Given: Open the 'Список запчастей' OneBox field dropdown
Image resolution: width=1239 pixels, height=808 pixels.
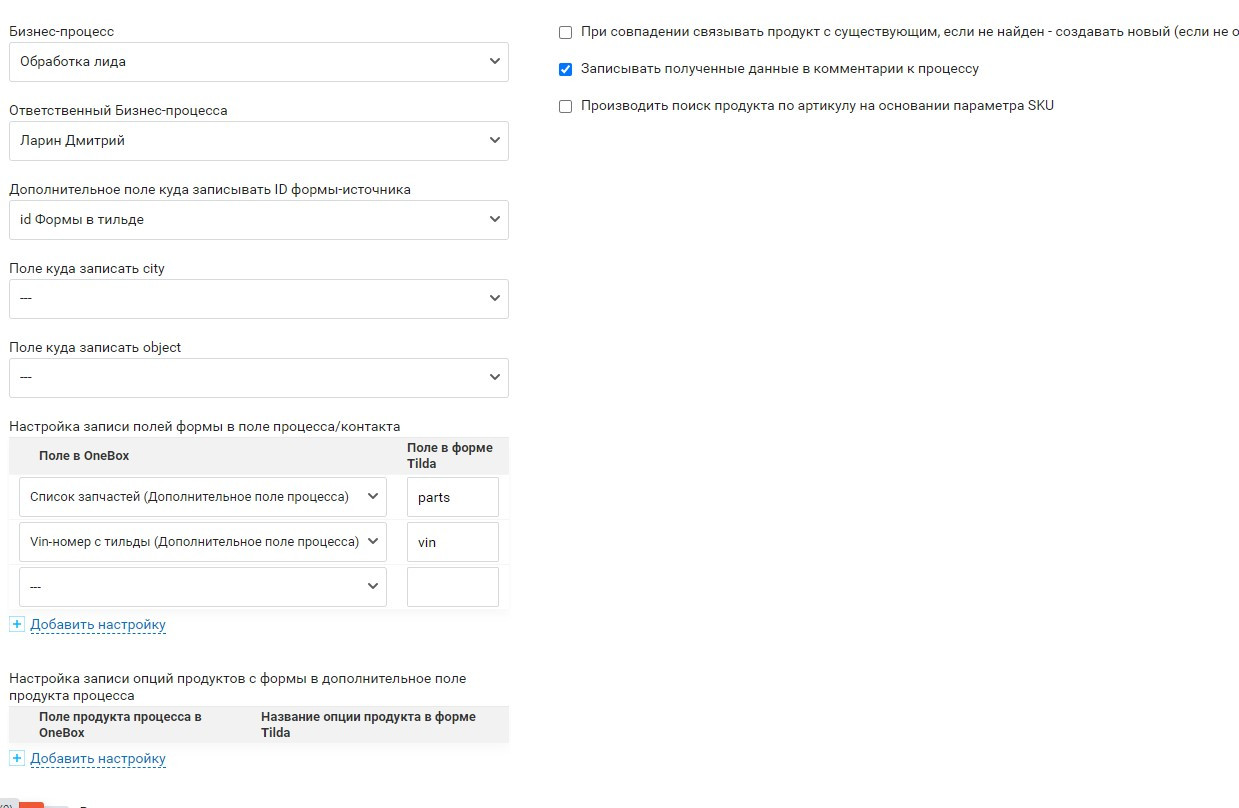Looking at the screenshot, I should [202, 497].
